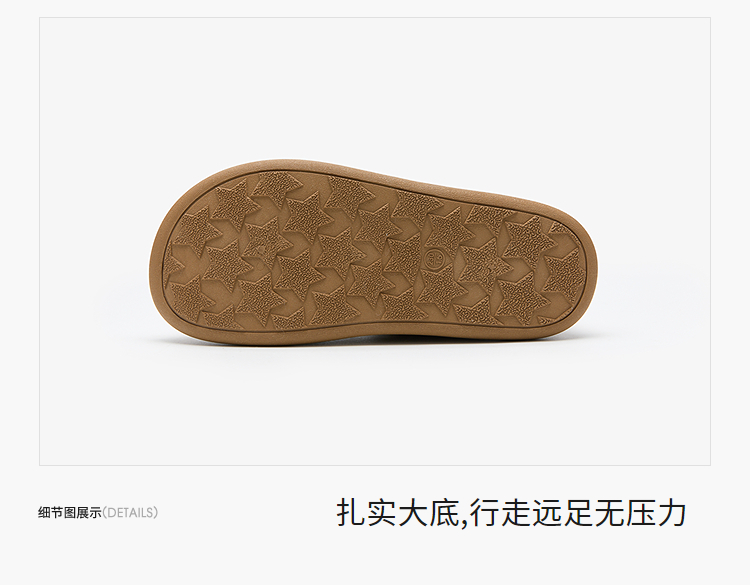Click the (DETAILS) gray text

(130, 513)
